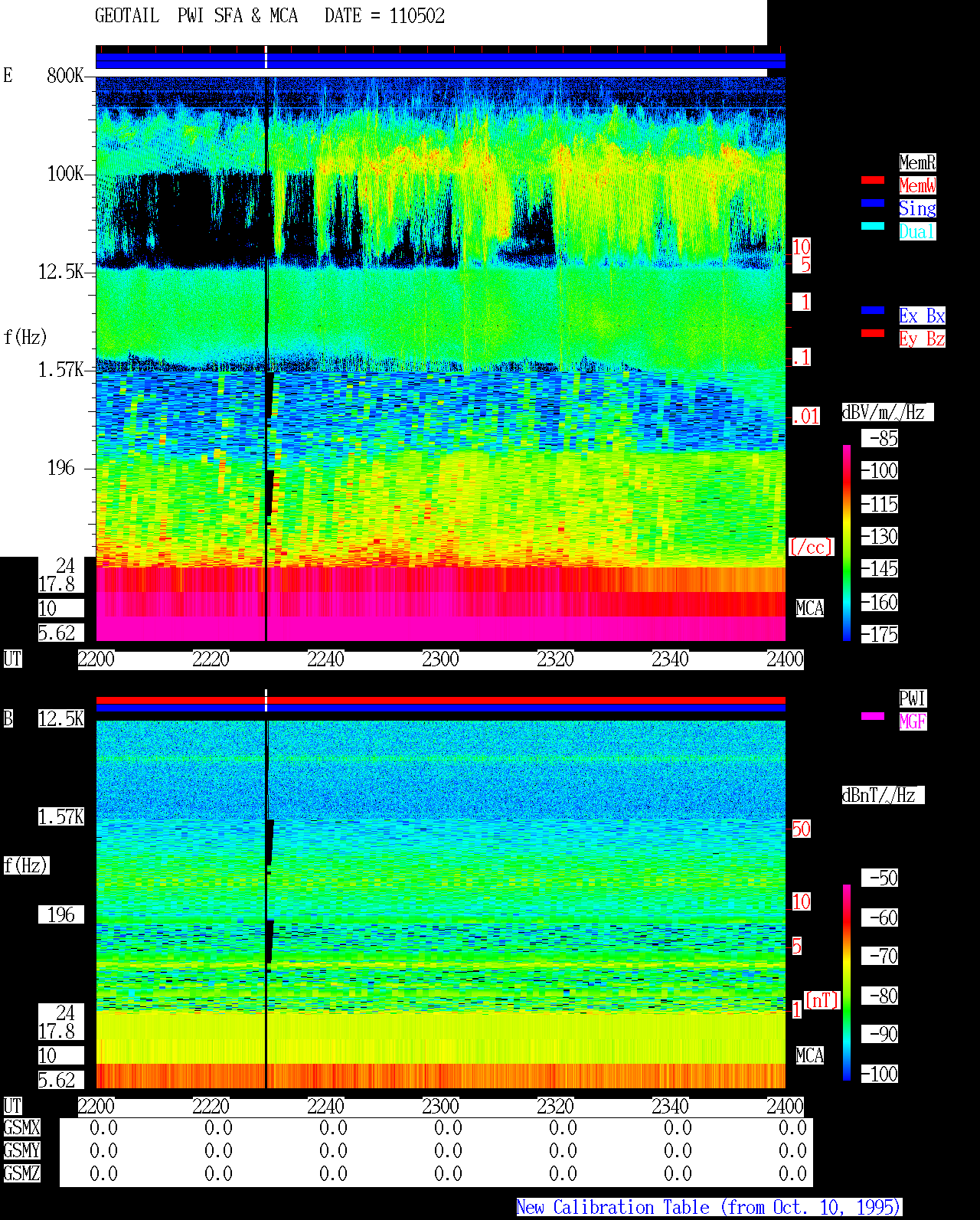Click the "E" panel label
980x1220 pixels.
pyautogui.click(x=8, y=75)
